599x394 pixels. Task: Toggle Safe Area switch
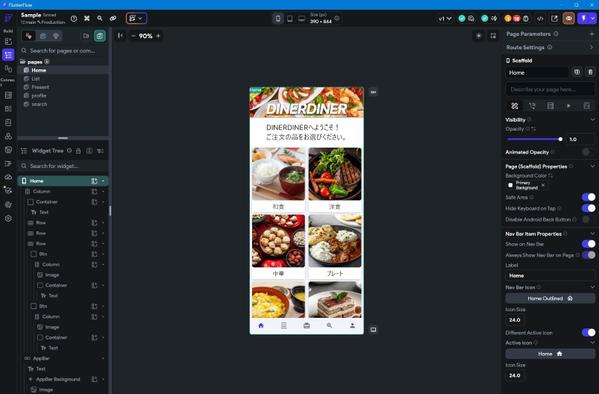tap(588, 197)
